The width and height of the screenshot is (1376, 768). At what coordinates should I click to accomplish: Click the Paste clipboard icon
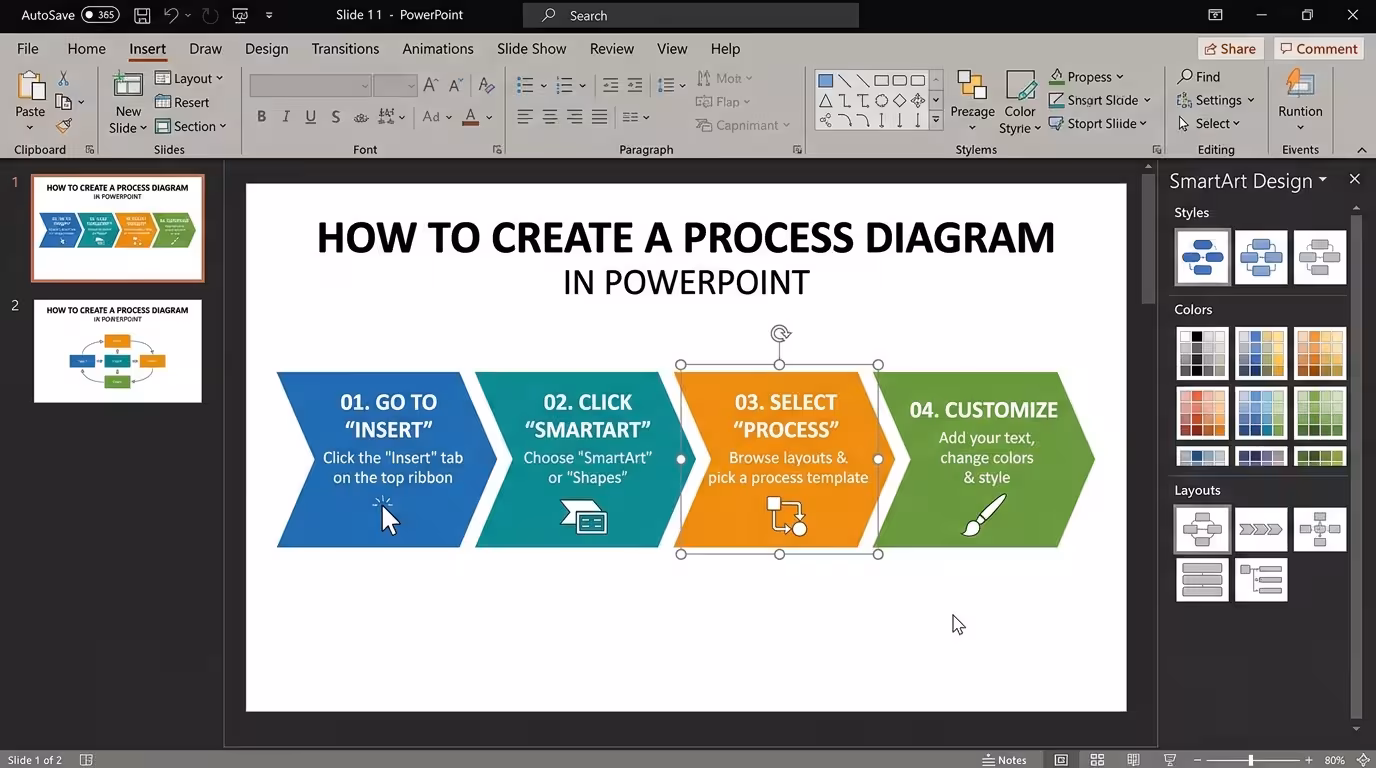[x=30, y=87]
